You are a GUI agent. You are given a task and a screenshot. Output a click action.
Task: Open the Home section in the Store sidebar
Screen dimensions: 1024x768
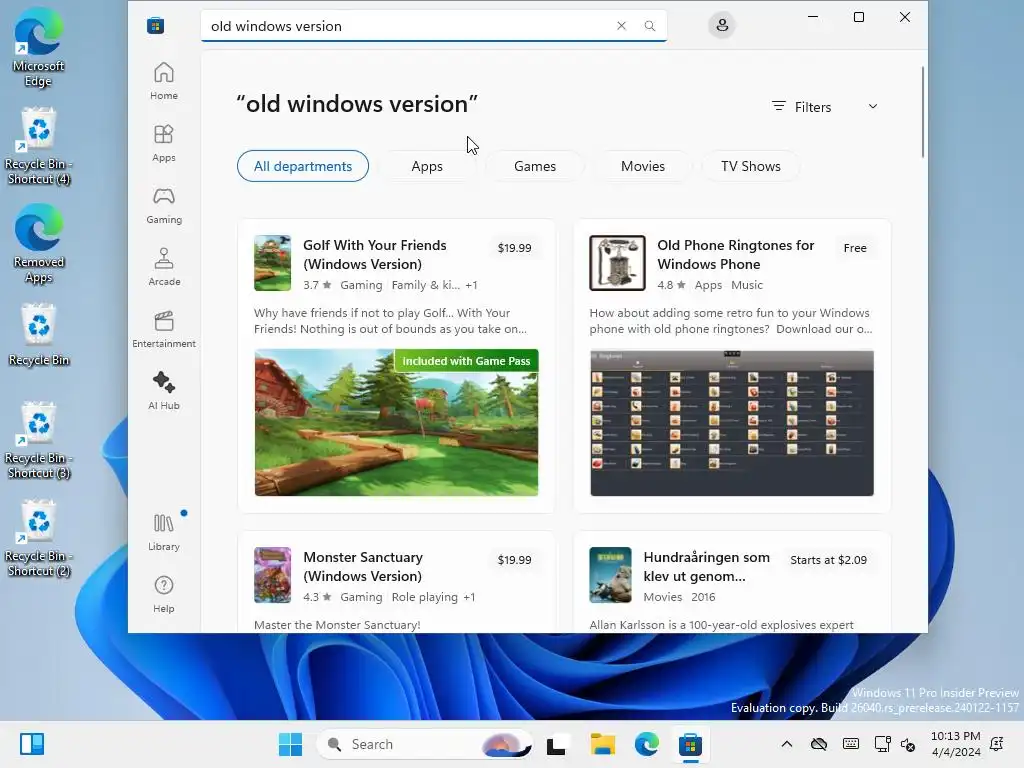(164, 81)
